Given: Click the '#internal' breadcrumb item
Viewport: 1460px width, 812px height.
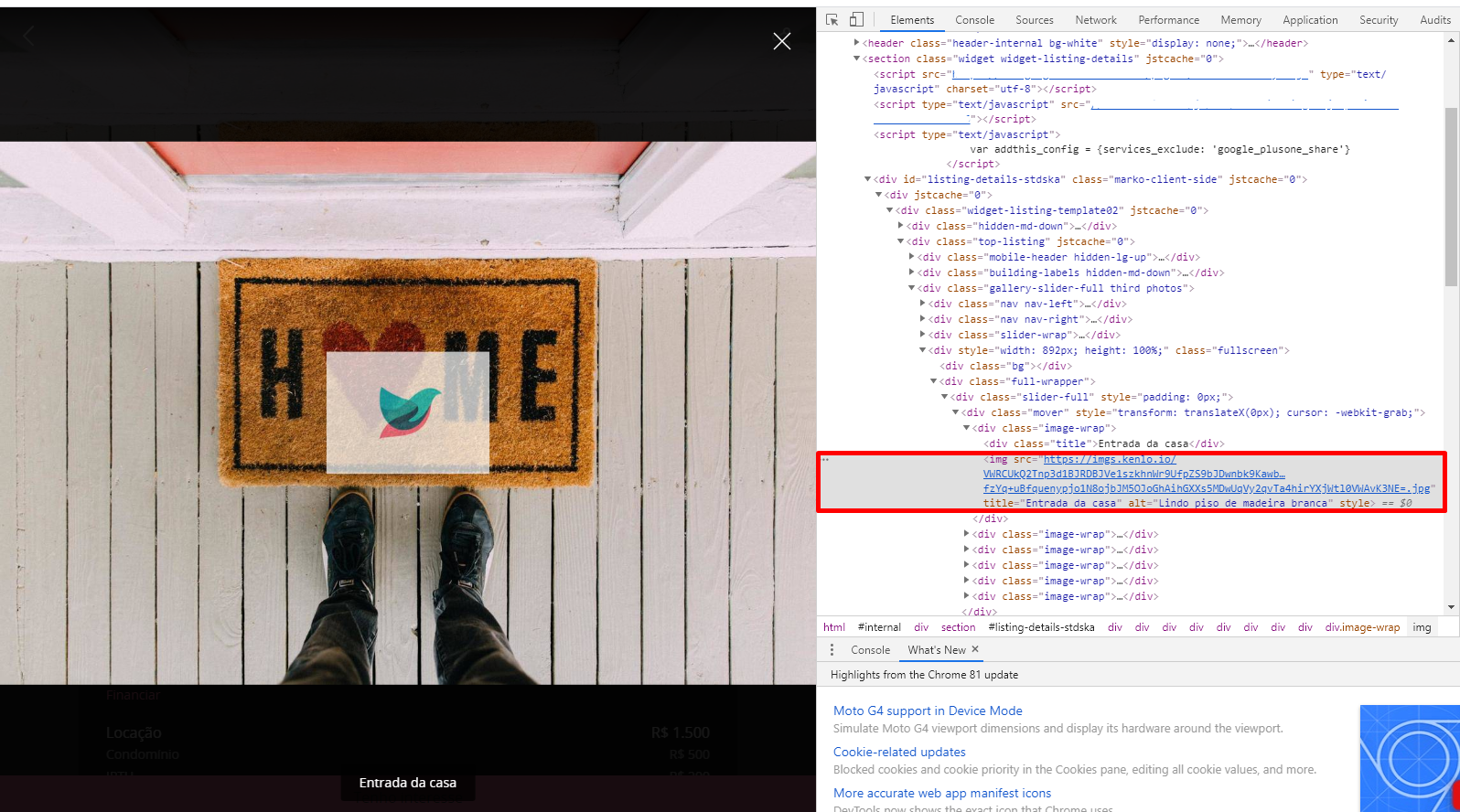Looking at the screenshot, I should coord(879,627).
